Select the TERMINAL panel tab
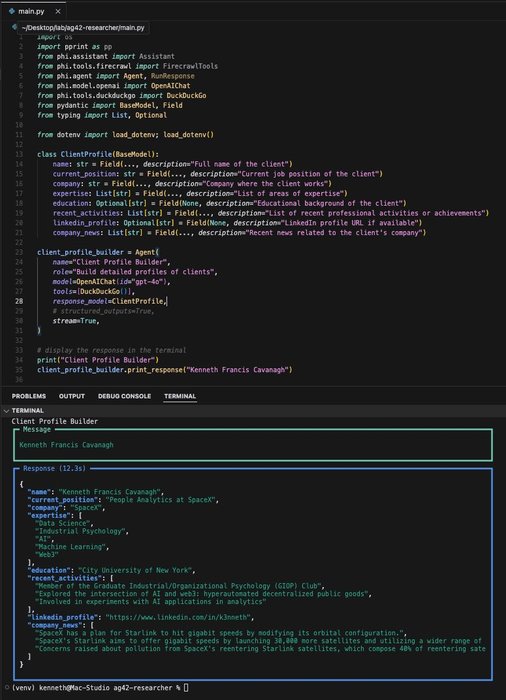 click(180, 396)
